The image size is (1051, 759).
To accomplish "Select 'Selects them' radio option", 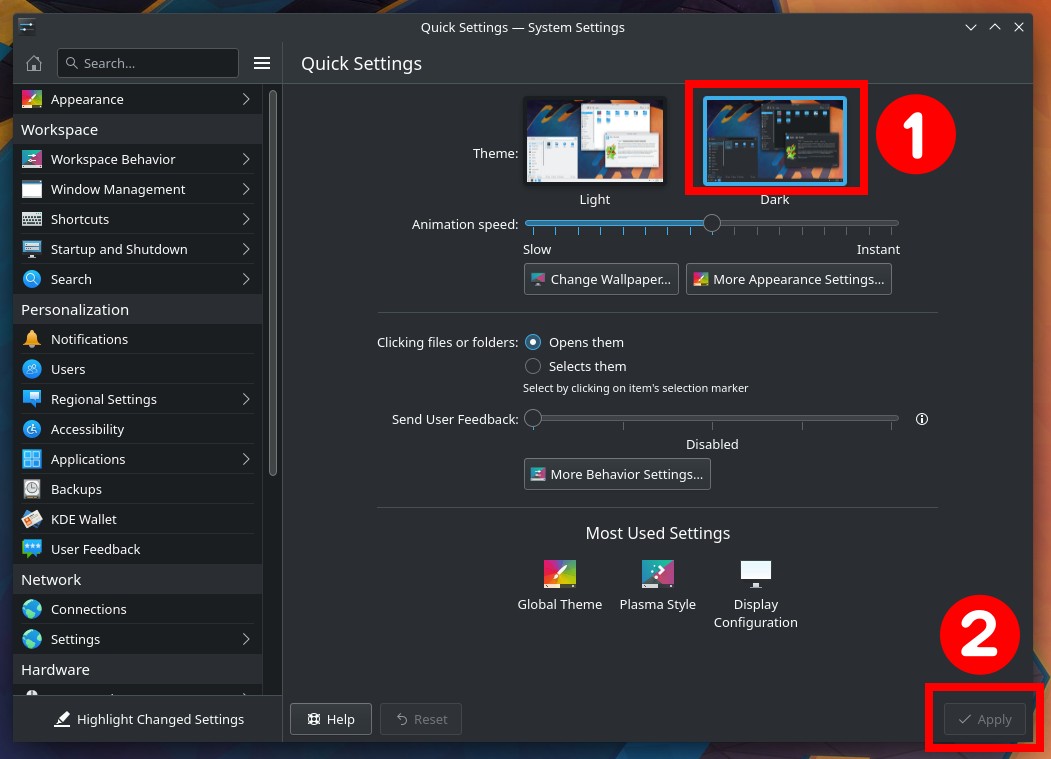I will pyautogui.click(x=533, y=366).
